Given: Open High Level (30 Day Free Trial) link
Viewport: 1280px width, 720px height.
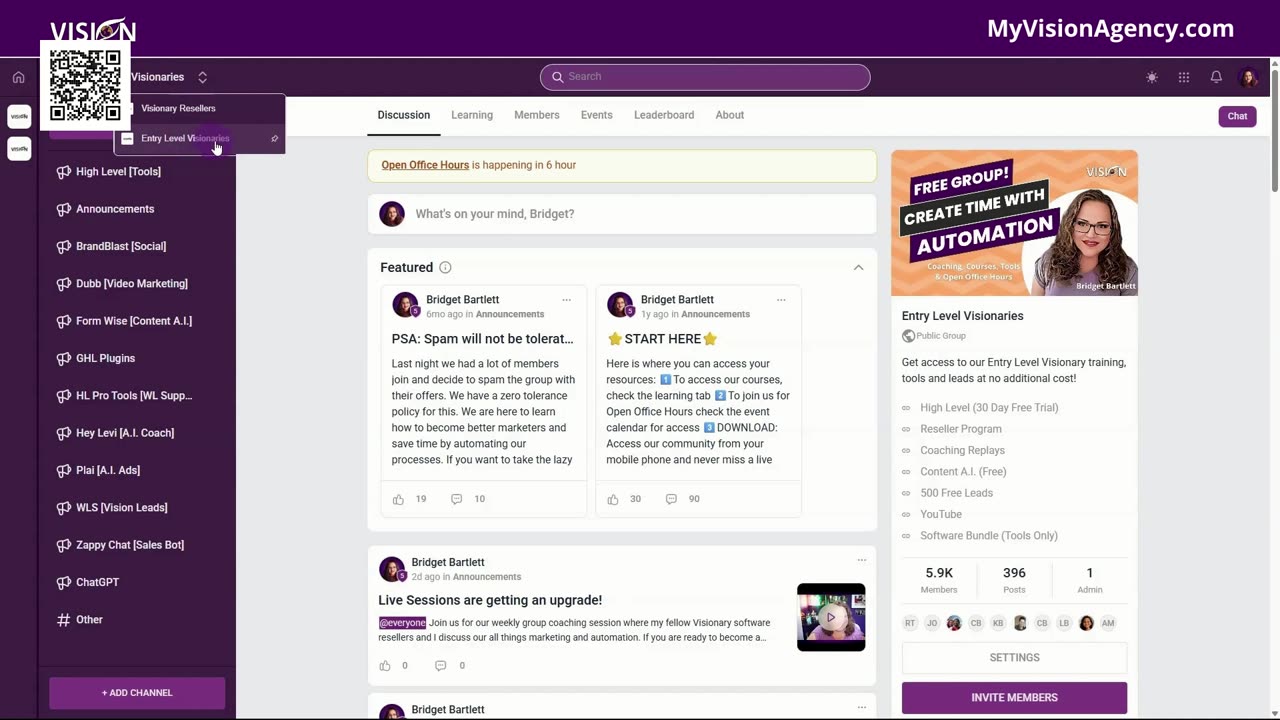Looking at the screenshot, I should point(989,408).
